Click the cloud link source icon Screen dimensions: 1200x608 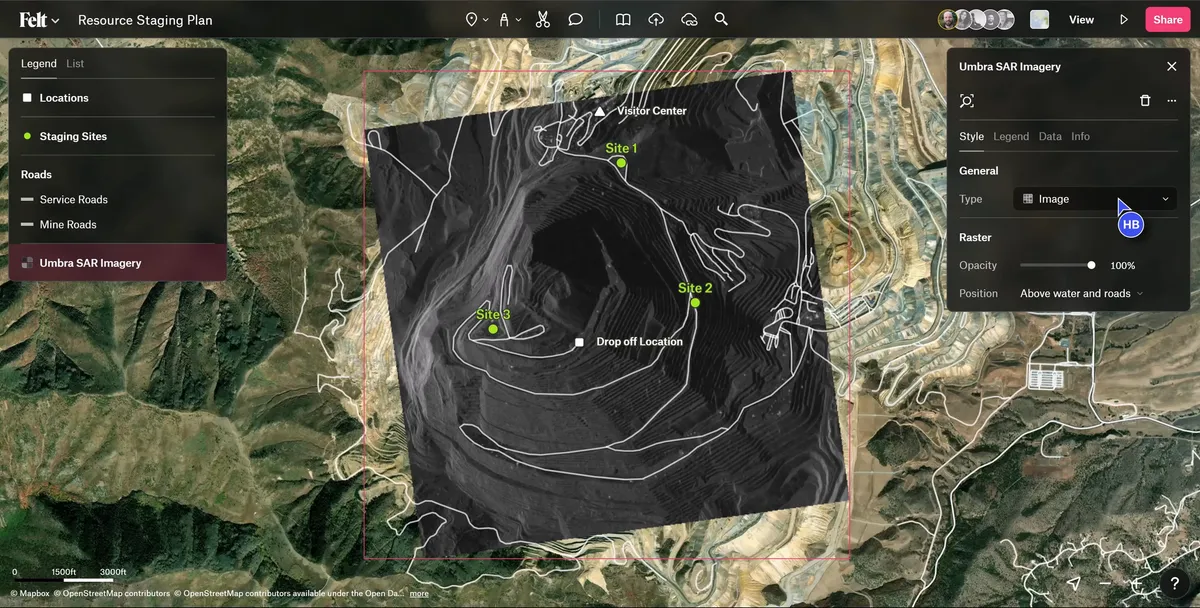[x=689, y=19]
